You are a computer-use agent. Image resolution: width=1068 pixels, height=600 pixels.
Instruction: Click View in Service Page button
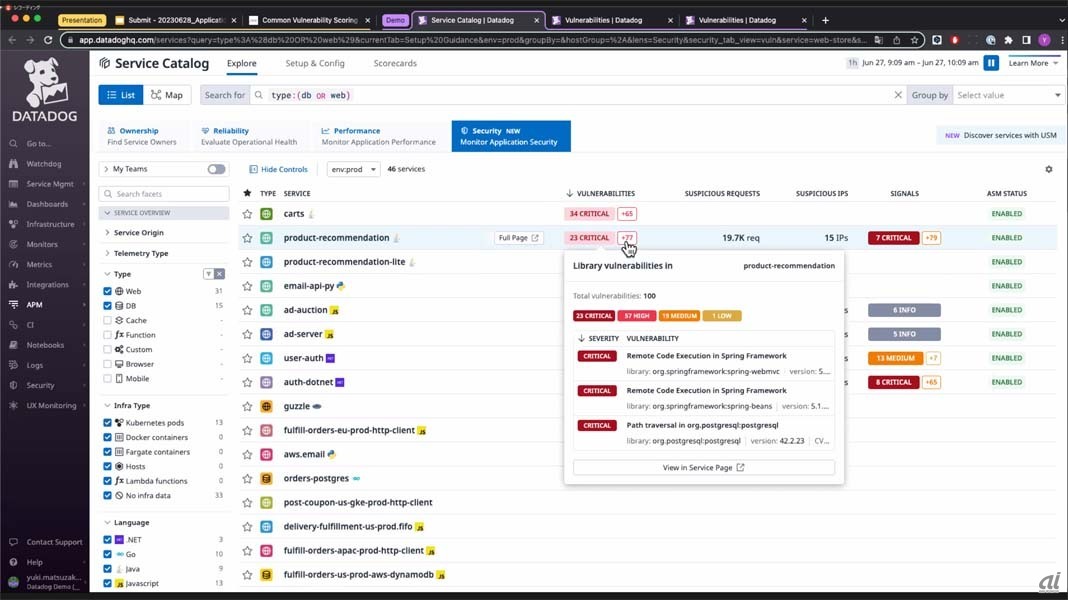point(703,467)
